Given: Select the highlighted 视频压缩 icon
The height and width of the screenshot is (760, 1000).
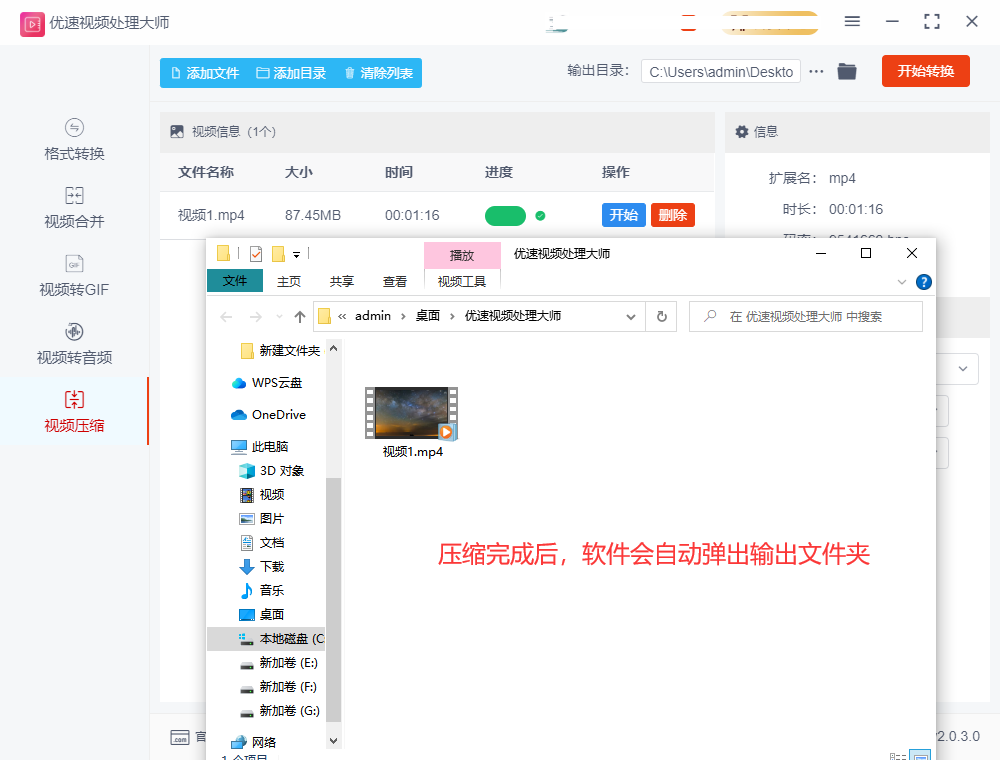Looking at the screenshot, I should coord(74,410).
